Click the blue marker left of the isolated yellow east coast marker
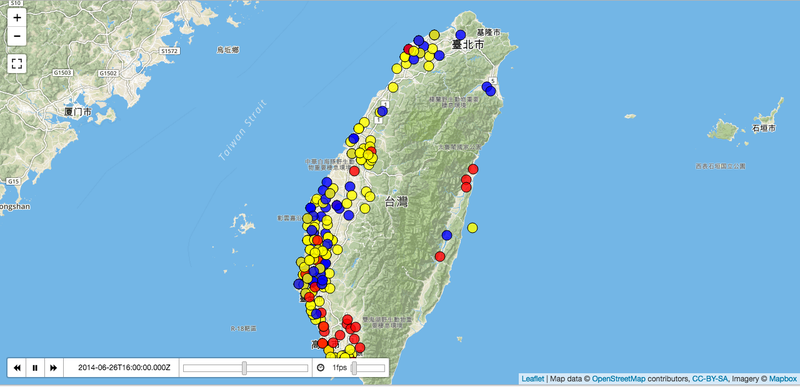The height and width of the screenshot is (387, 800). coord(447,235)
